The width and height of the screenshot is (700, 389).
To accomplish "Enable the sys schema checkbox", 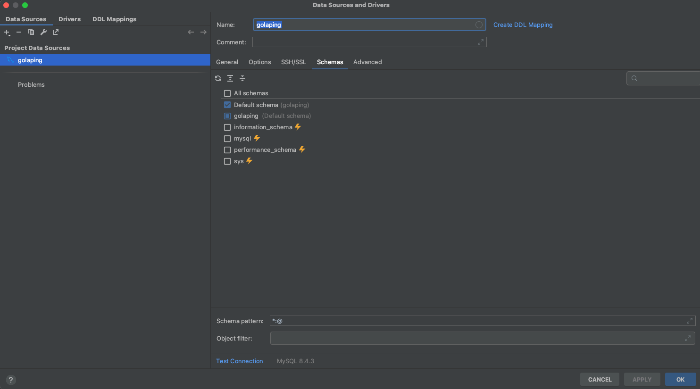I will 227,161.
